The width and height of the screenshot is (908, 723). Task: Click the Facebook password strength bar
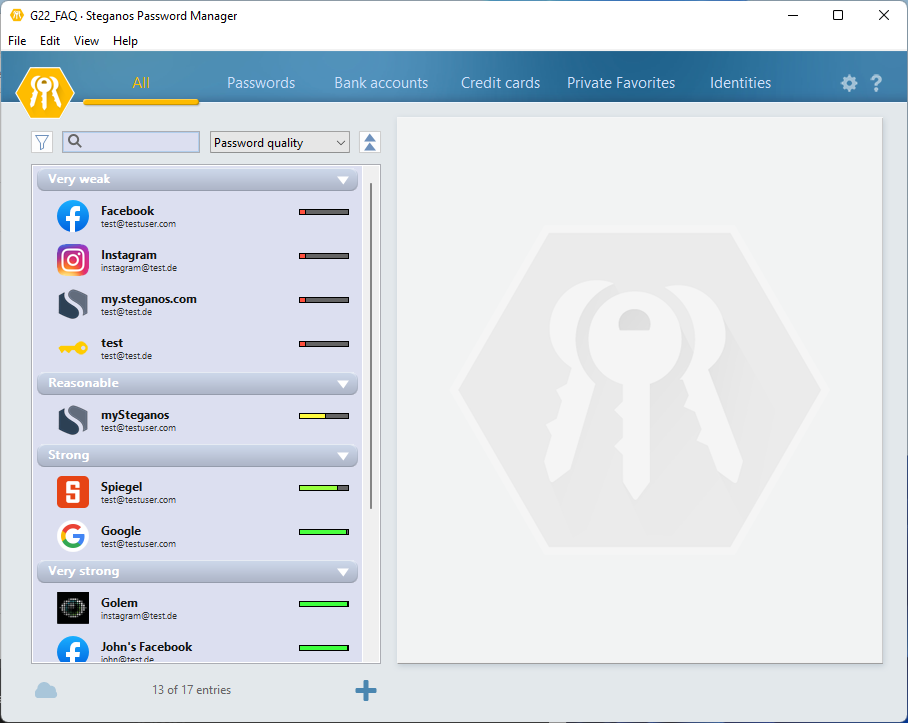(x=324, y=212)
